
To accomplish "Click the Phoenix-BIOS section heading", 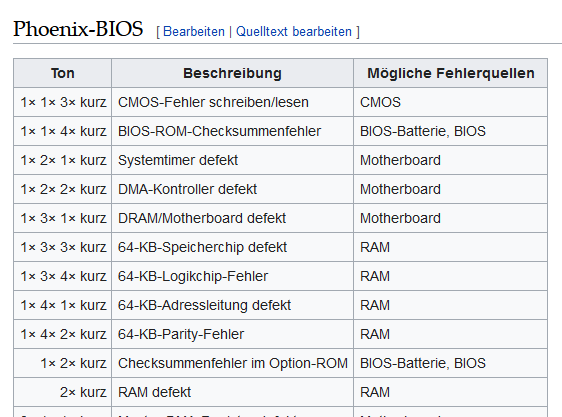I will click(78, 29).
